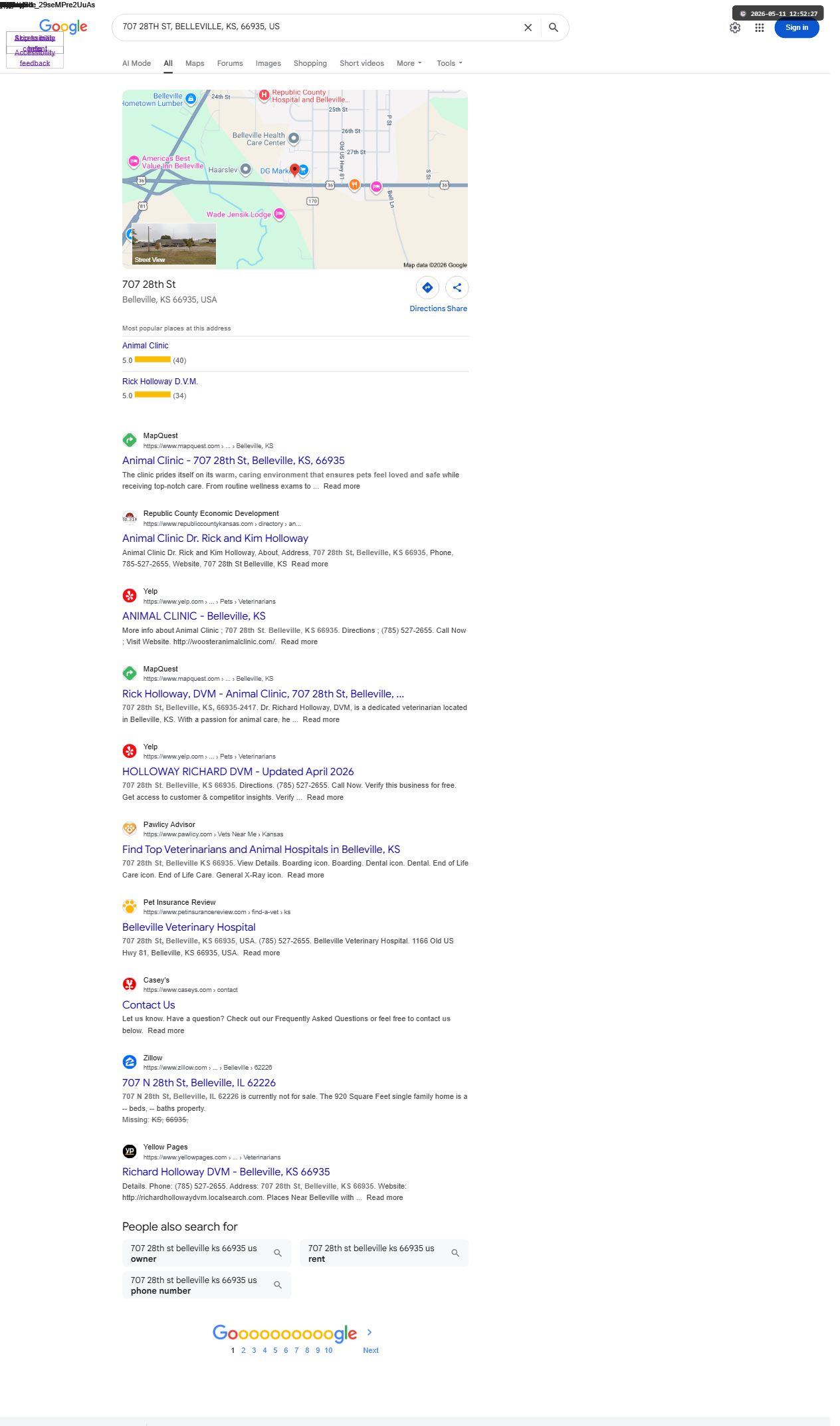840x1426 pixels.
Task: Expand the More dropdown
Action: [x=409, y=63]
